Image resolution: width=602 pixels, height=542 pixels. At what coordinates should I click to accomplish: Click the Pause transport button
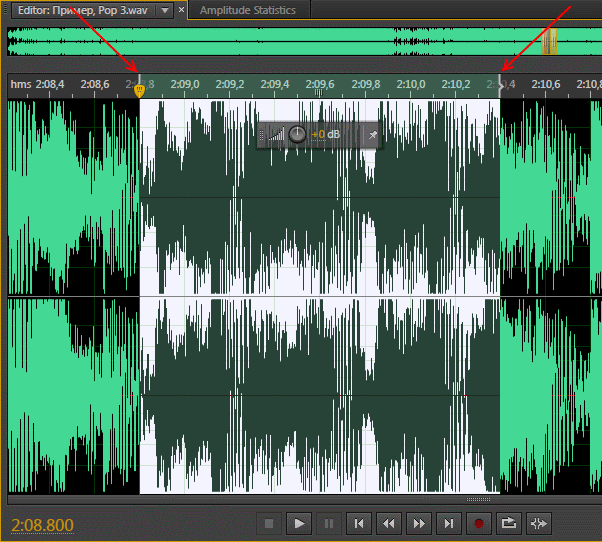point(329,523)
